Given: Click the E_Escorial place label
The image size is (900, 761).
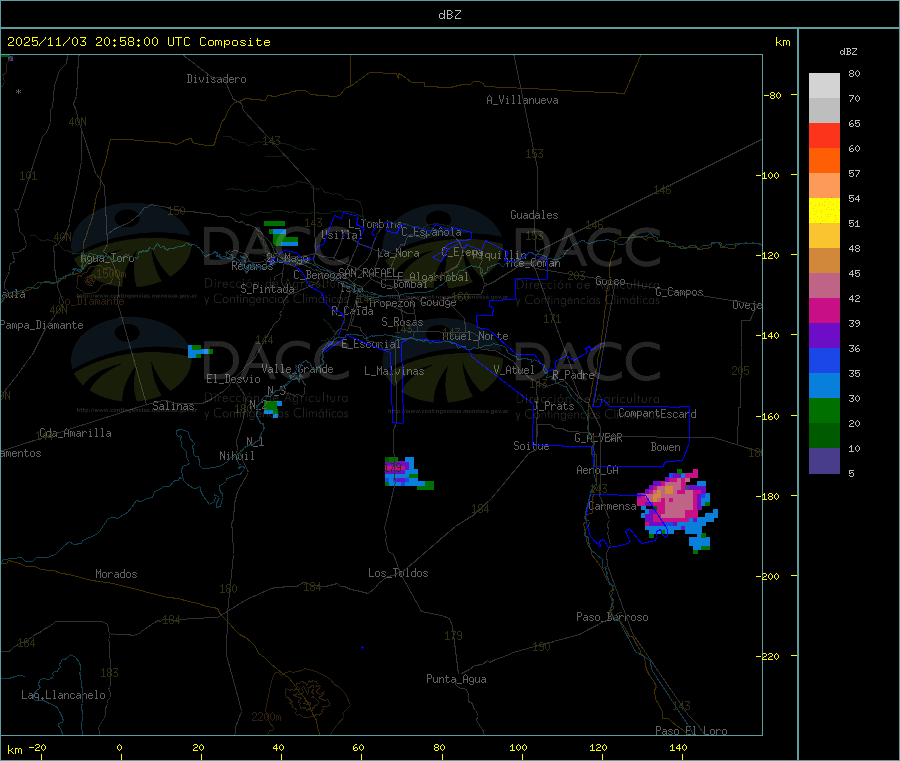Looking at the screenshot, I should (371, 344).
